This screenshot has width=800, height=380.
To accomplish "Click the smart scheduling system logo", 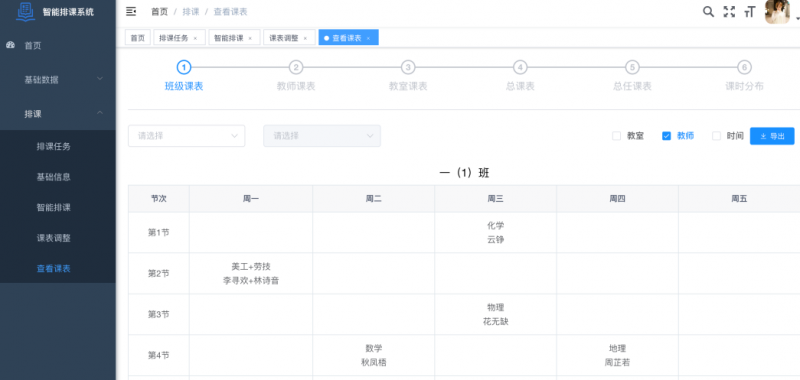I will coord(25,11).
